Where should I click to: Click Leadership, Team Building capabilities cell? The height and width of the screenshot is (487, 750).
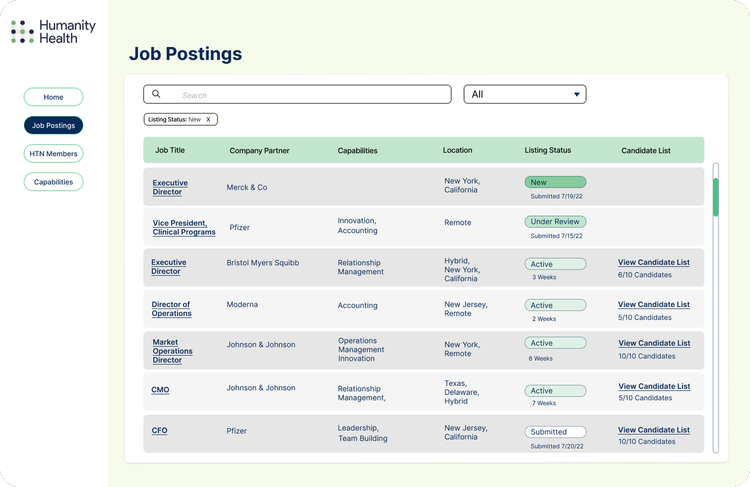click(x=362, y=433)
